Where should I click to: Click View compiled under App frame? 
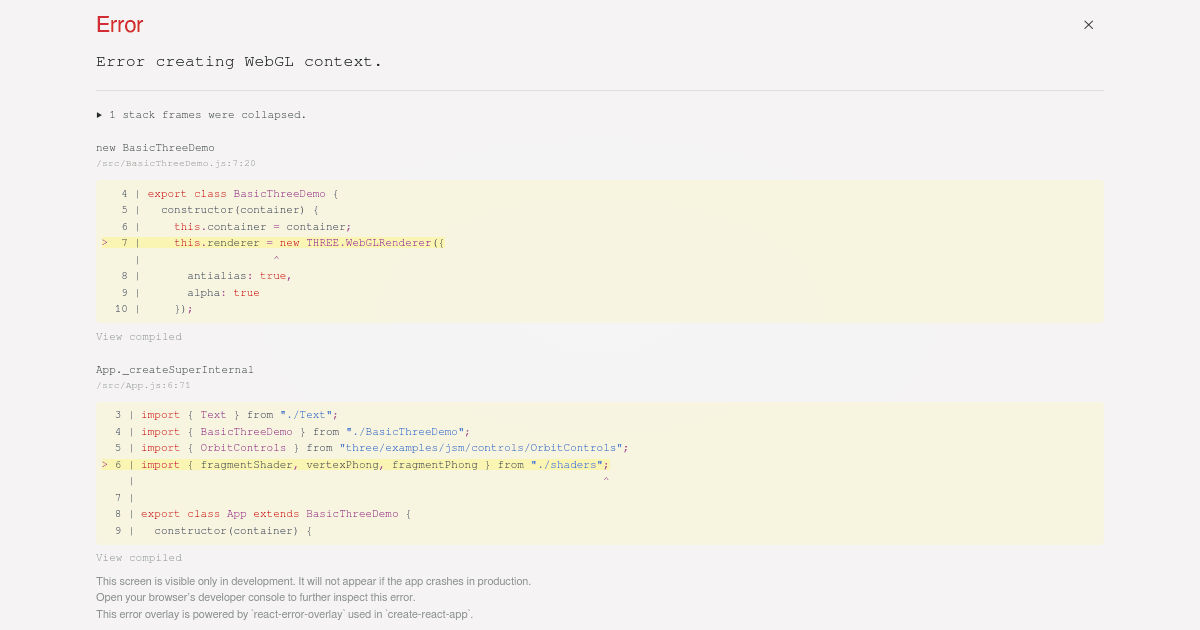click(x=139, y=557)
